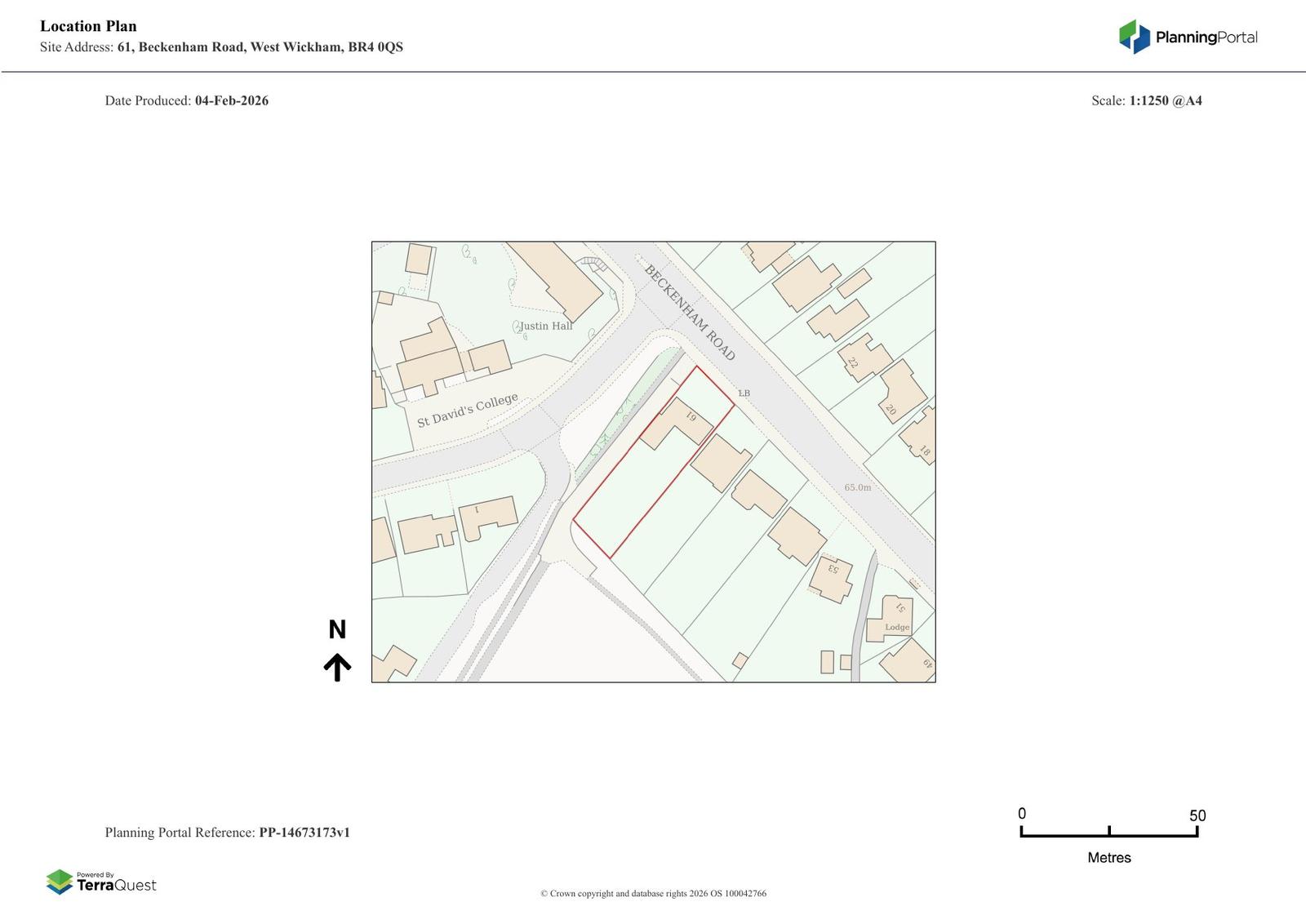Image resolution: width=1306 pixels, height=924 pixels.
Task: Click the letter N above the arrow
Action: (337, 629)
